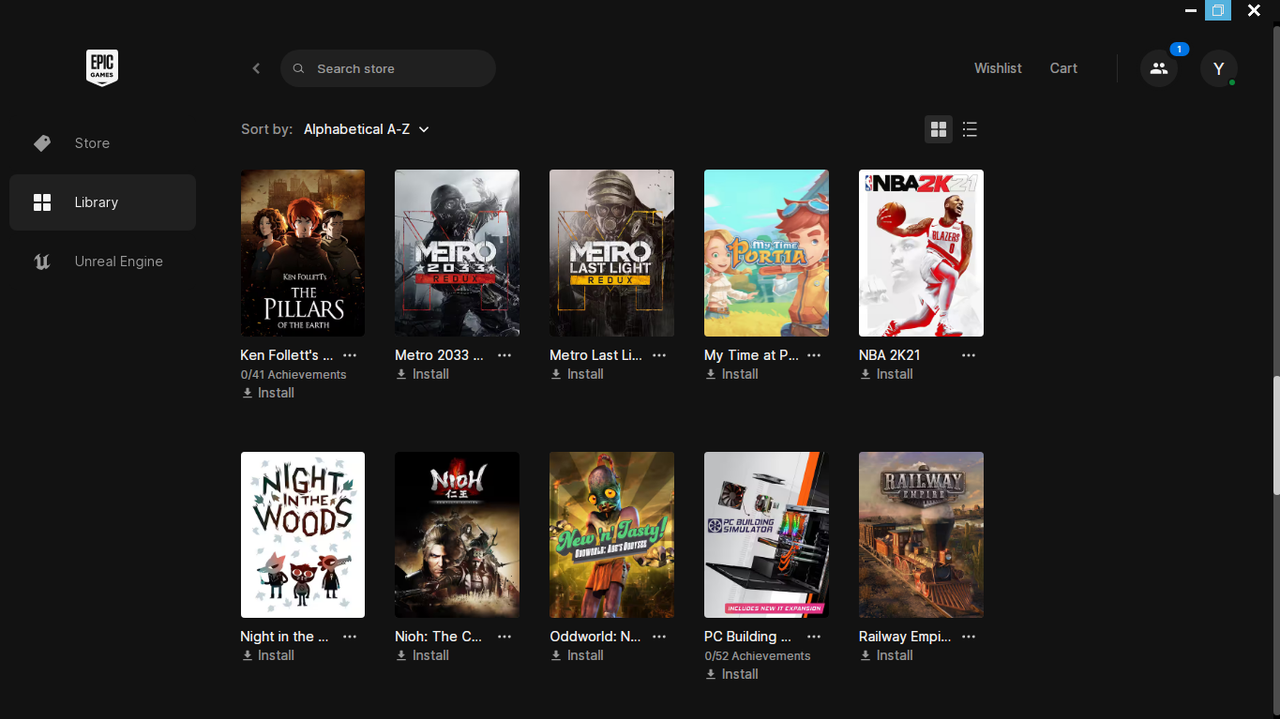Image resolution: width=1280 pixels, height=719 pixels.
Task: Open the Library section in the sidebar
Action: pos(103,202)
